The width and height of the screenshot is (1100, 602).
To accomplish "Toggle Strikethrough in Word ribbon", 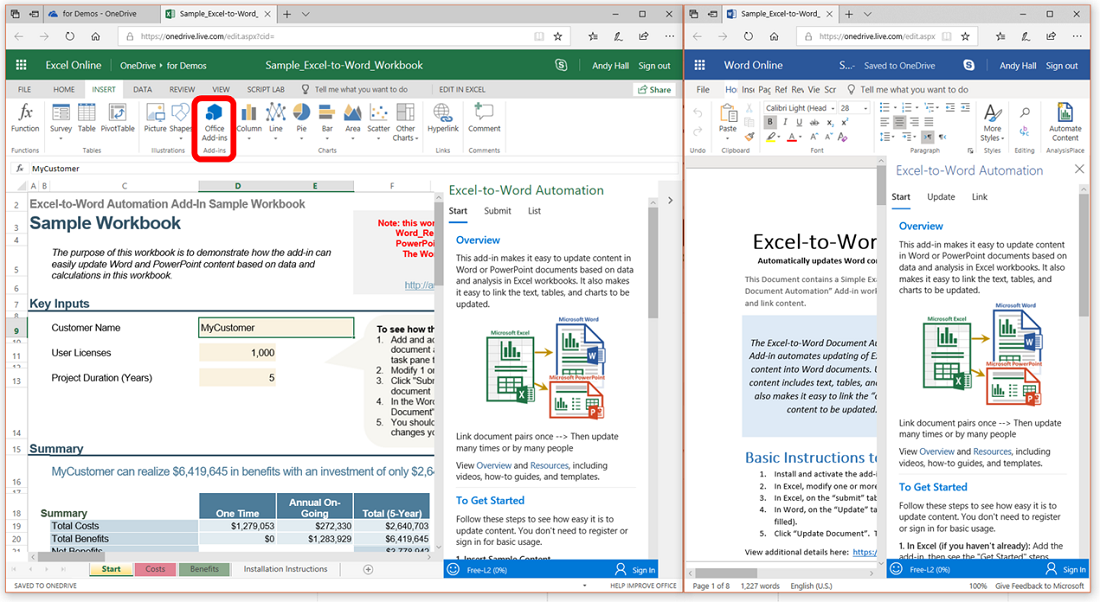I will click(x=814, y=123).
